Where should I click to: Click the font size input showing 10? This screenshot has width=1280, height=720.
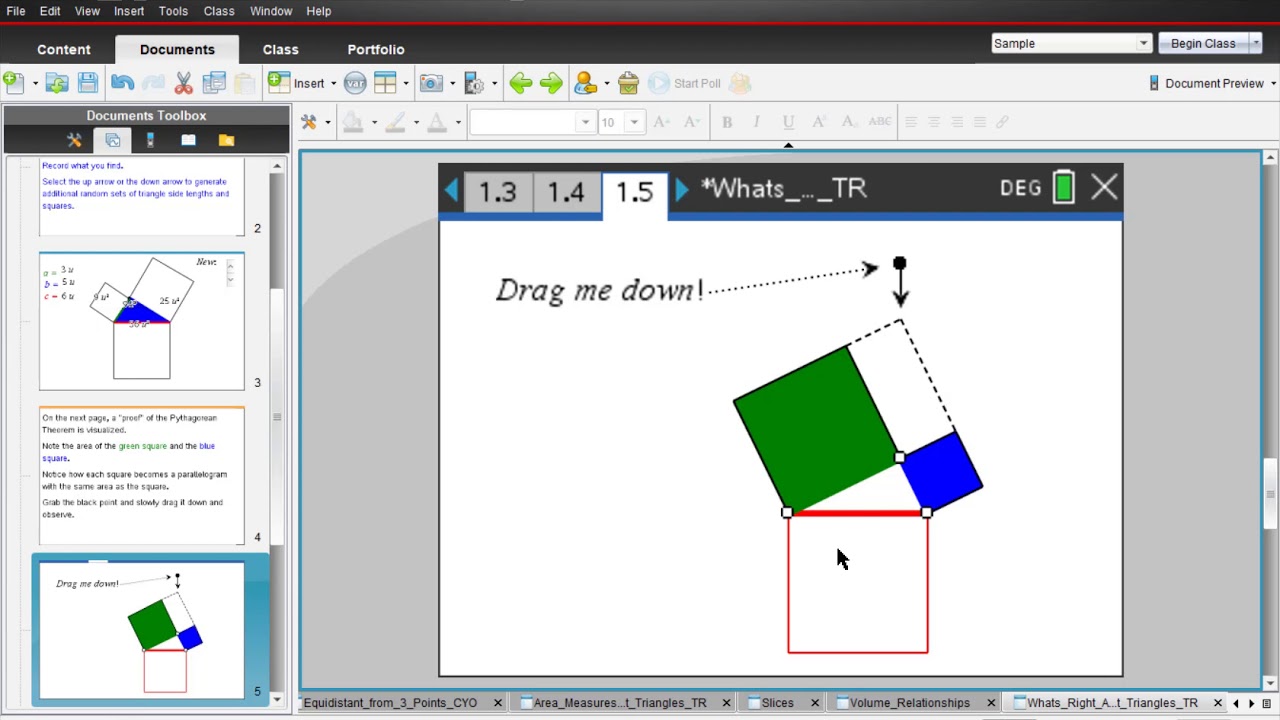click(x=611, y=122)
